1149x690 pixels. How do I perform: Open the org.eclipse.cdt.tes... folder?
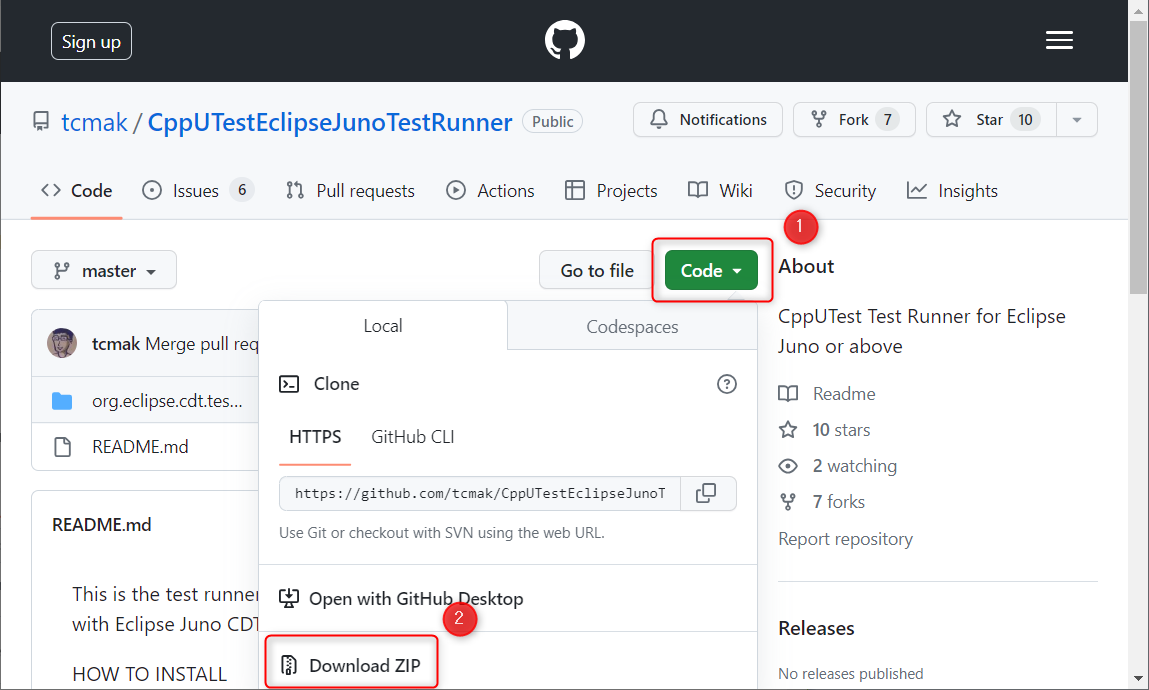point(167,401)
